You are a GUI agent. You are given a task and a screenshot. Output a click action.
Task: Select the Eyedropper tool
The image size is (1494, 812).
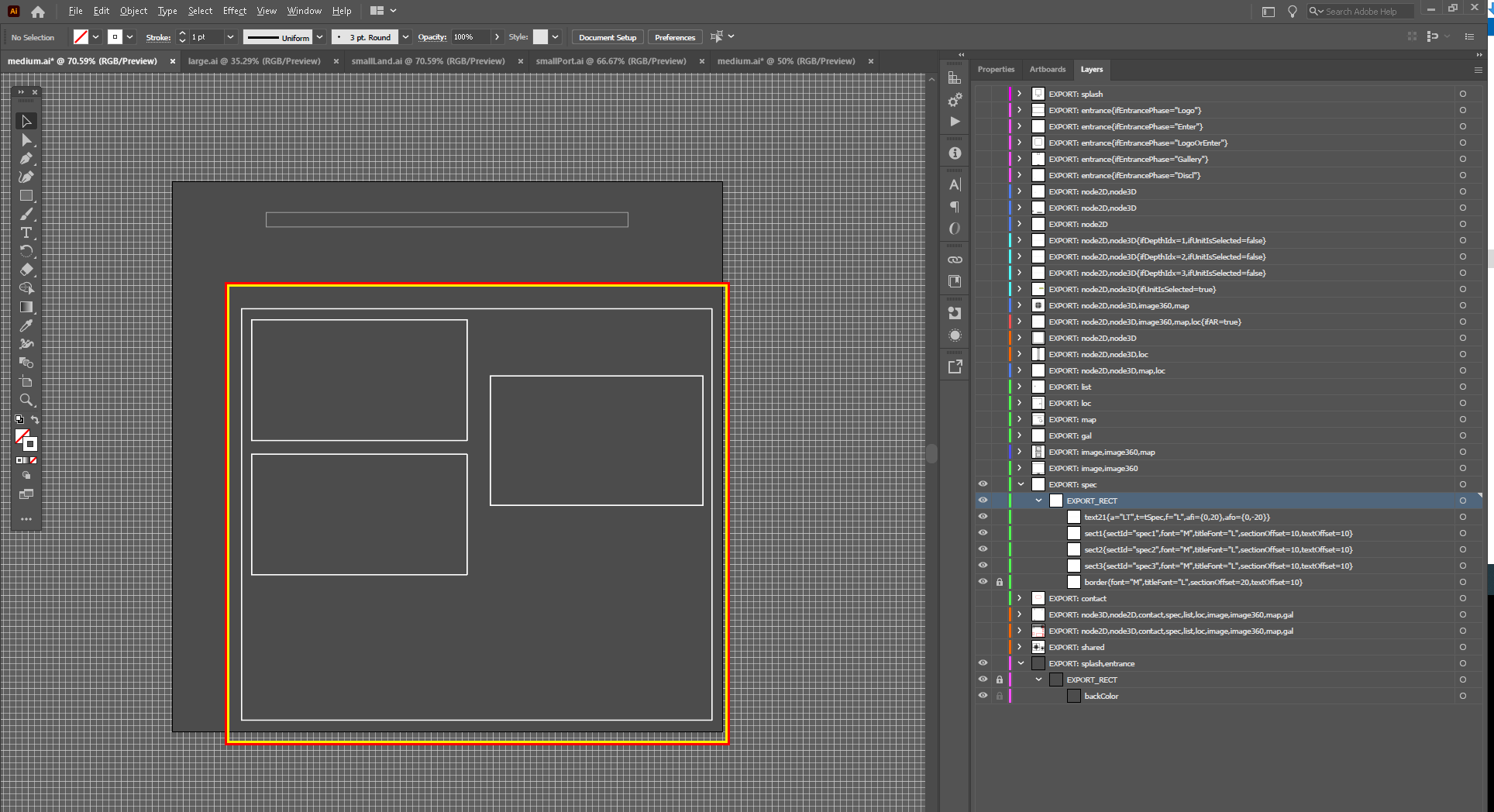[x=26, y=325]
